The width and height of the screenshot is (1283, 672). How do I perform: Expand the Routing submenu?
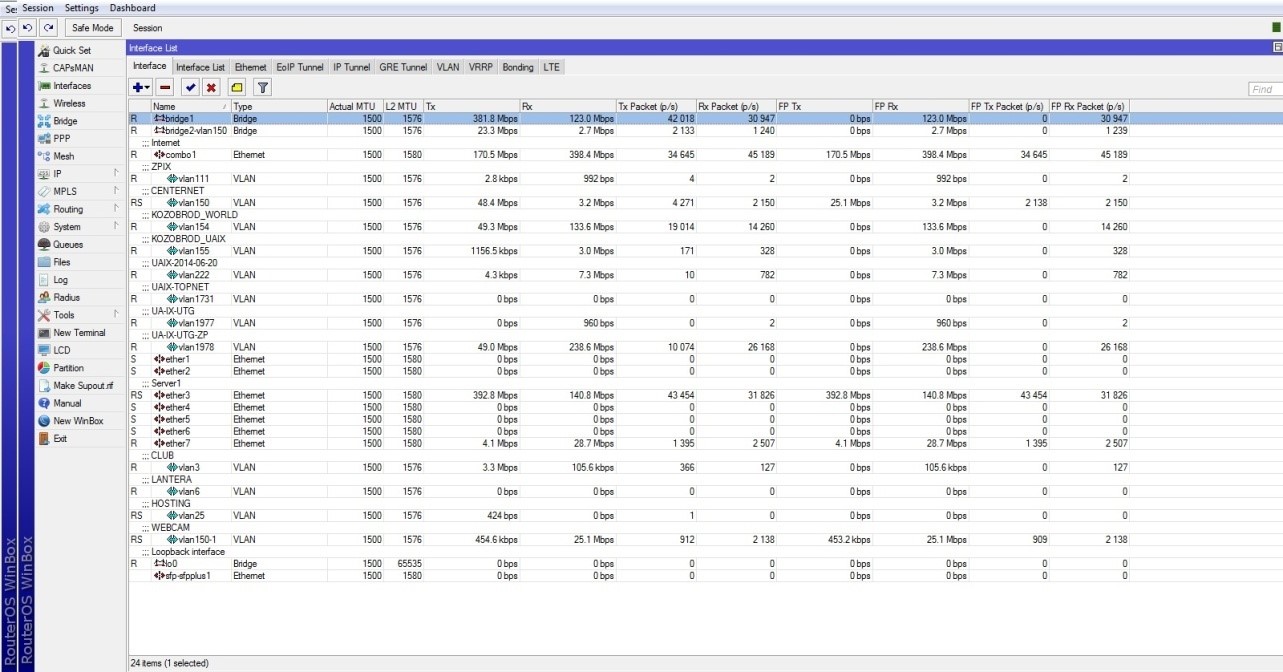(x=68, y=210)
